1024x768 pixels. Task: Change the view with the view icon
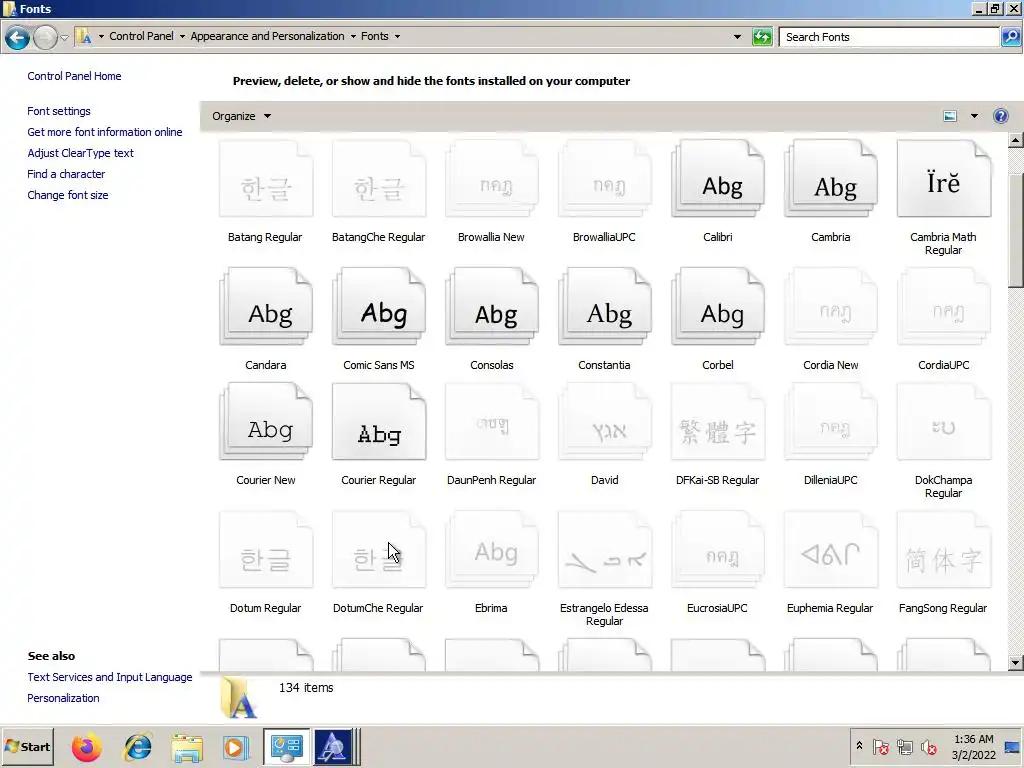tap(950, 116)
